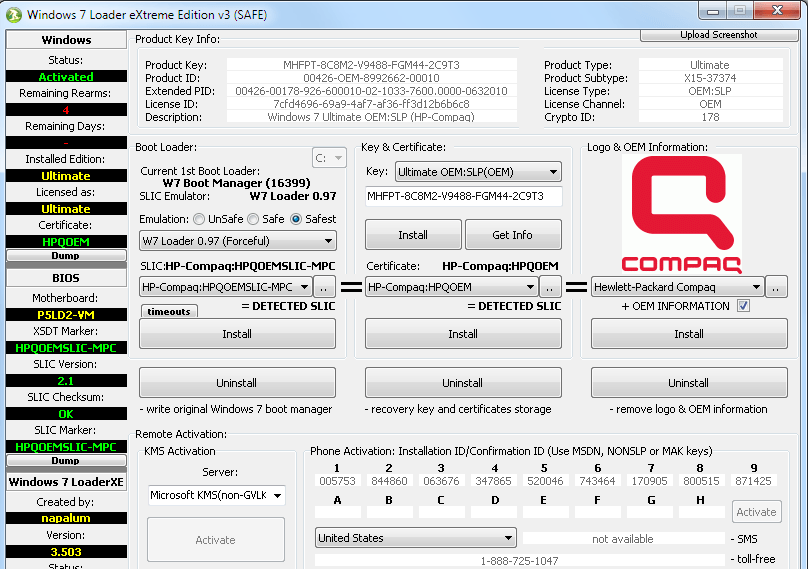Click the Windows 7 Loader title bar icon

[14, 14]
